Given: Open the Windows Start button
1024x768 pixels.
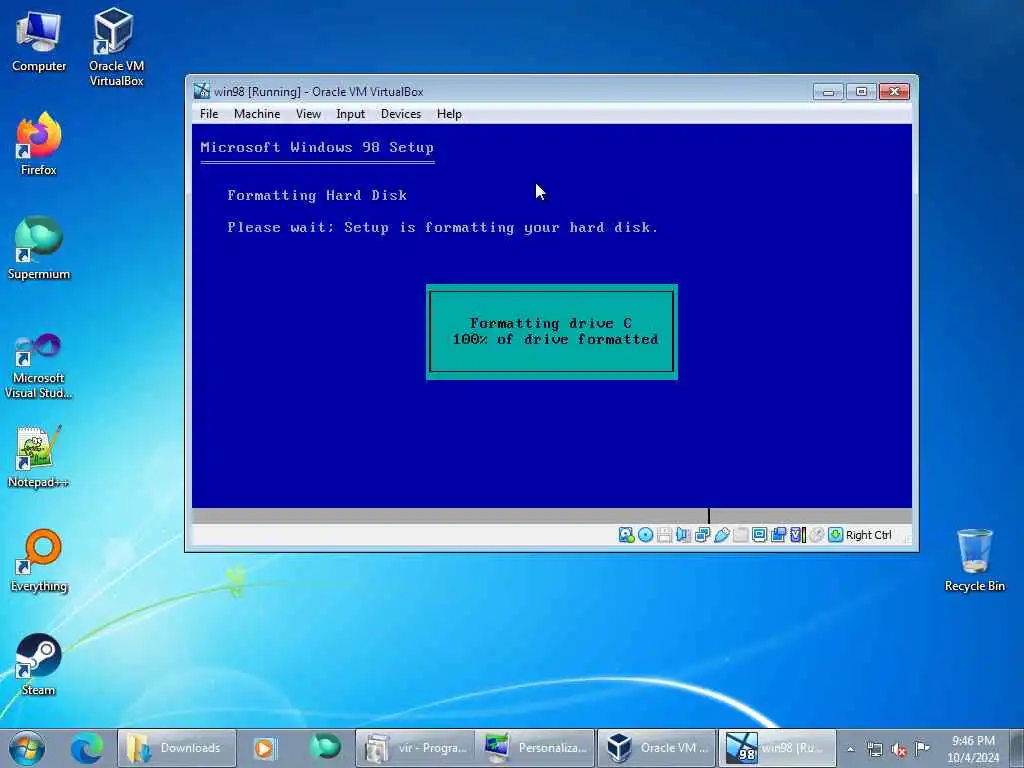Looking at the screenshot, I should point(27,748).
